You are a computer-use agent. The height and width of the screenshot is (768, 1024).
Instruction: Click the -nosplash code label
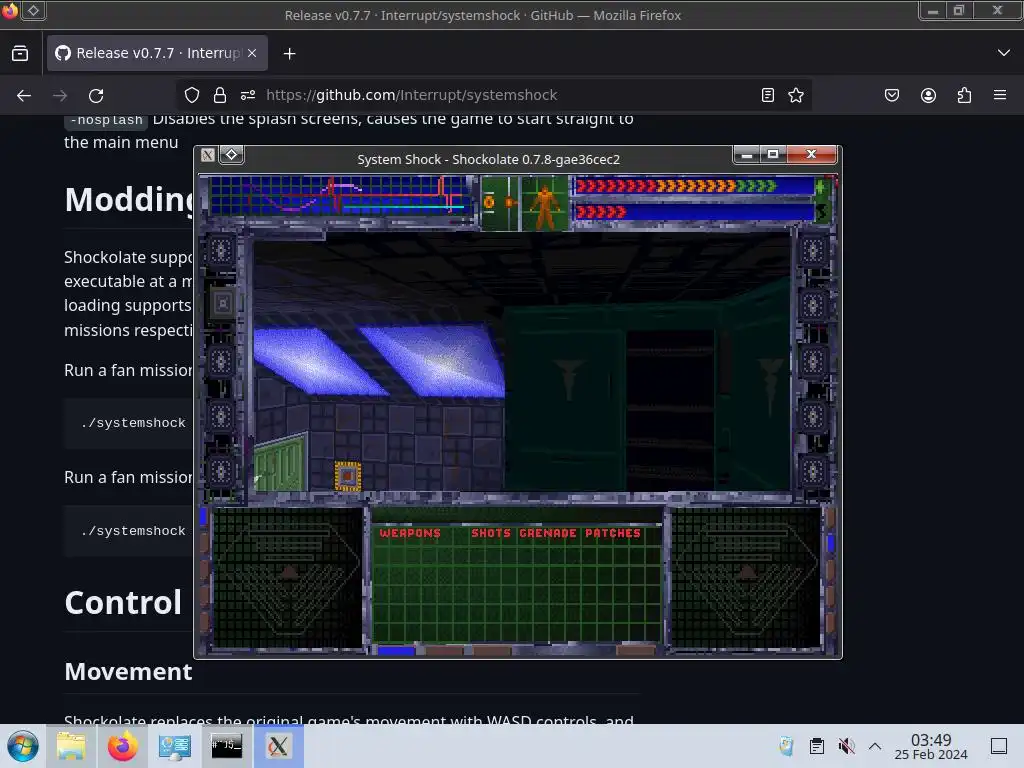pos(106,120)
